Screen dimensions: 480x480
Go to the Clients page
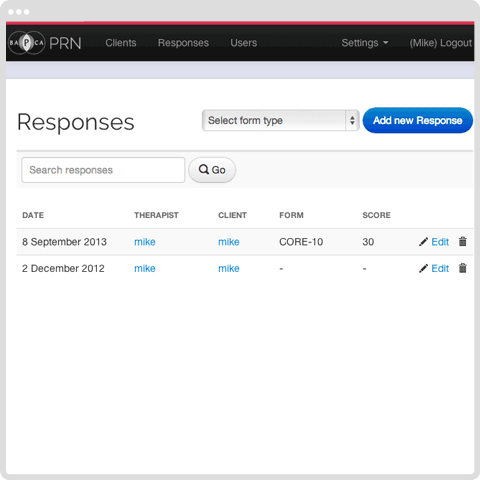121,43
